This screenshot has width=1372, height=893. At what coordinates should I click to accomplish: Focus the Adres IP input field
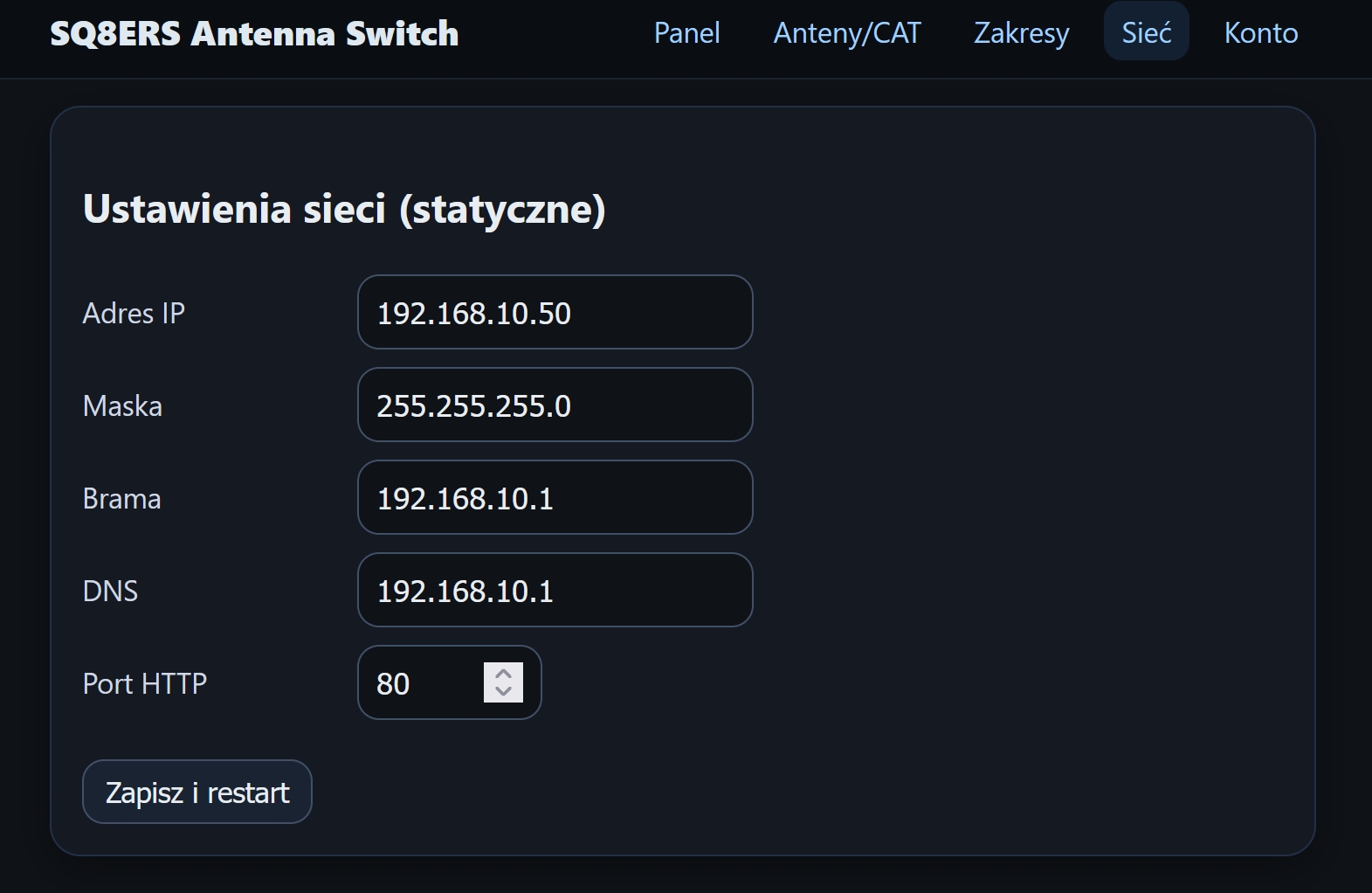pyautogui.click(x=555, y=313)
